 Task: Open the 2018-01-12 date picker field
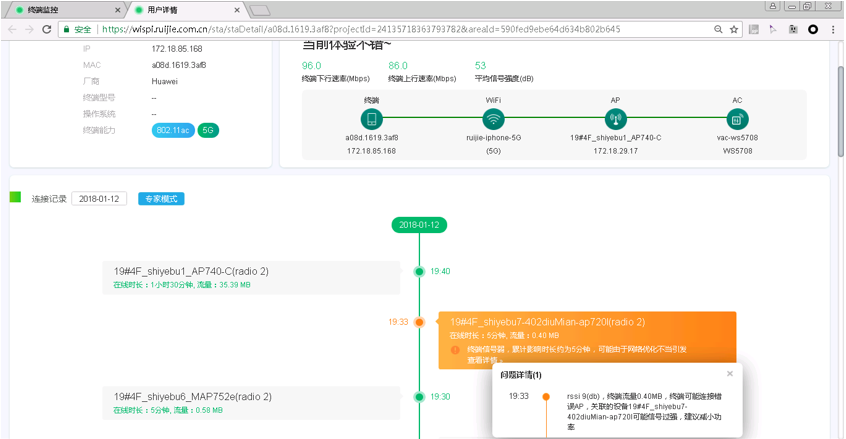(99, 199)
